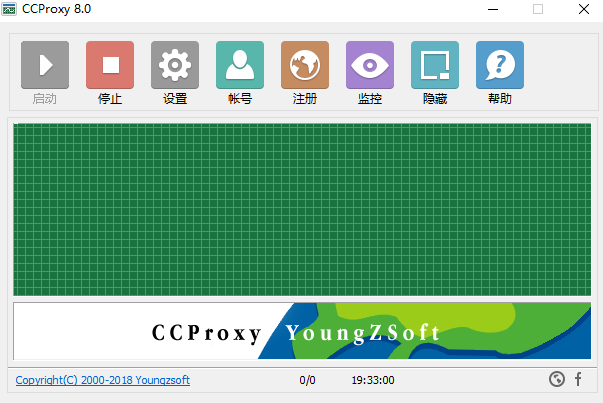The width and height of the screenshot is (603, 403).
Task: Close the CCProxy 8.0 window
Action: pos(584,9)
